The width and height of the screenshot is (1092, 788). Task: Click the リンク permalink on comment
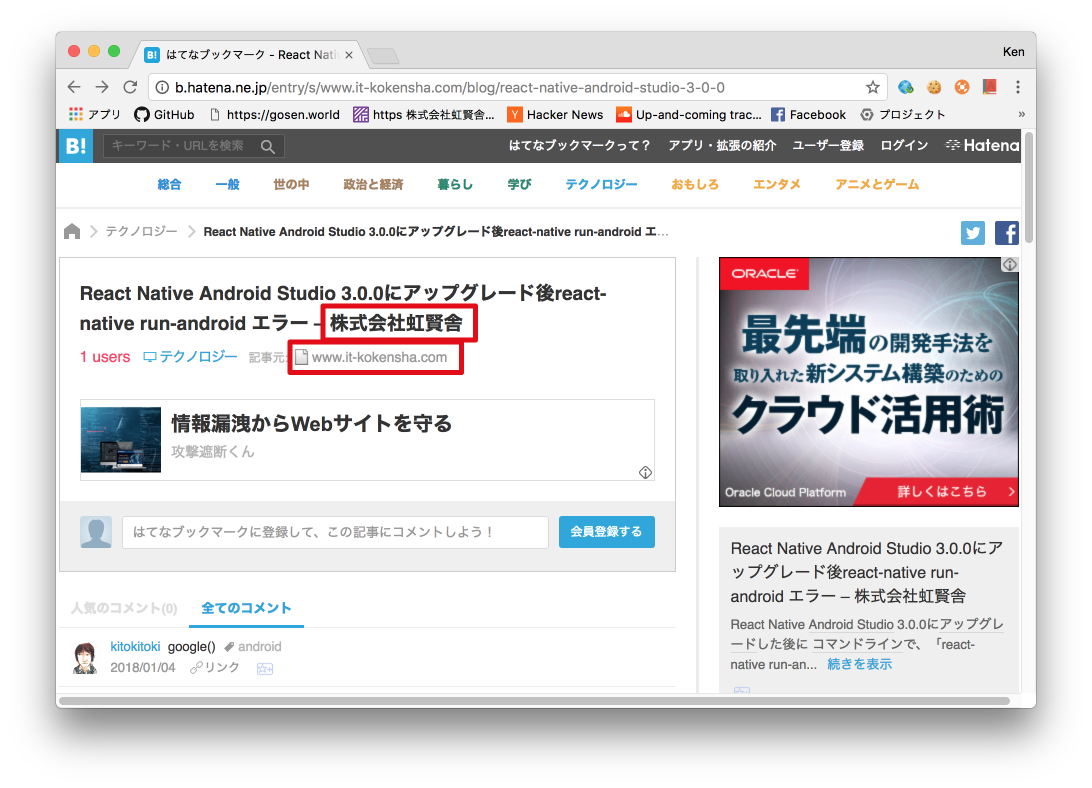[215, 667]
